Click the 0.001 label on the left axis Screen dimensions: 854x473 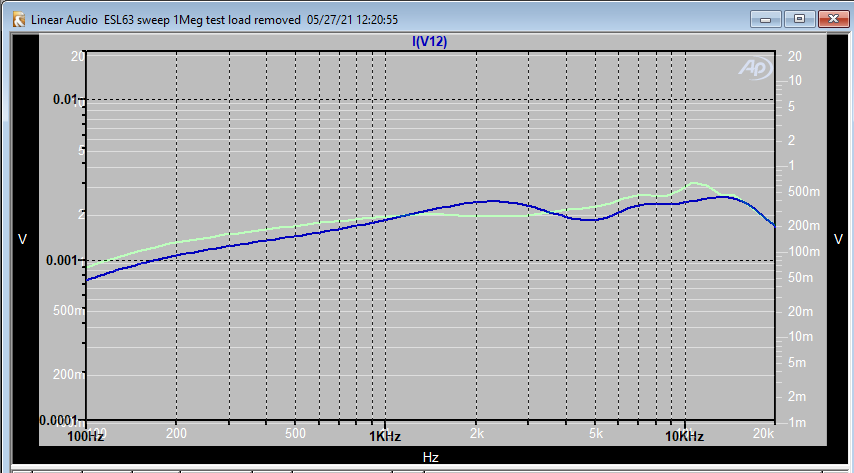(65, 260)
